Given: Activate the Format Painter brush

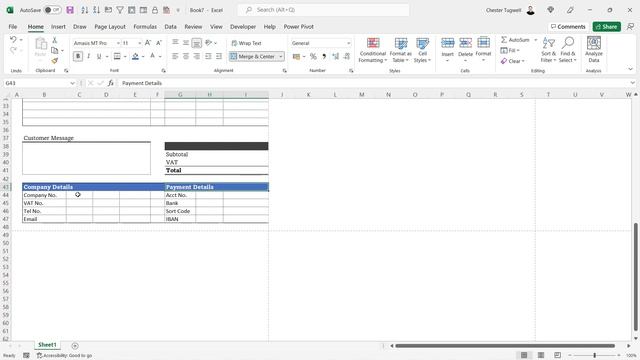Looking at the screenshot, I should coord(55,61).
